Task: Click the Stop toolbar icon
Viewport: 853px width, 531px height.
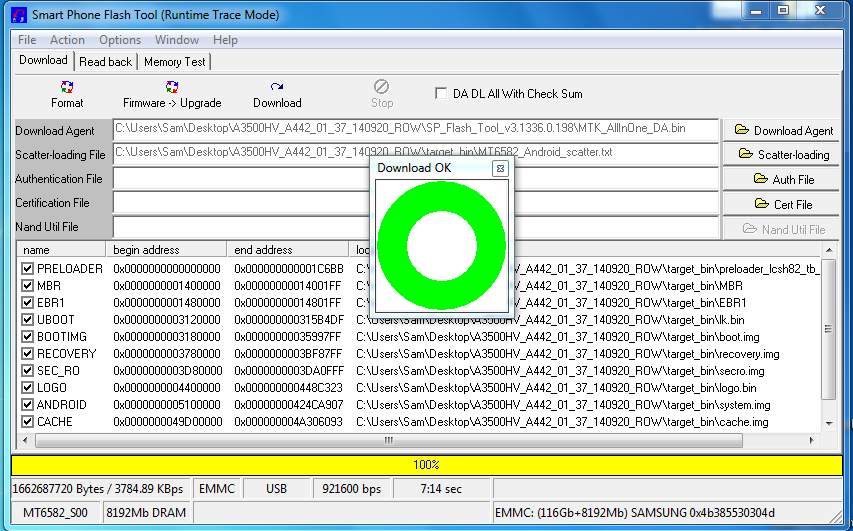Action: point(381,88)
